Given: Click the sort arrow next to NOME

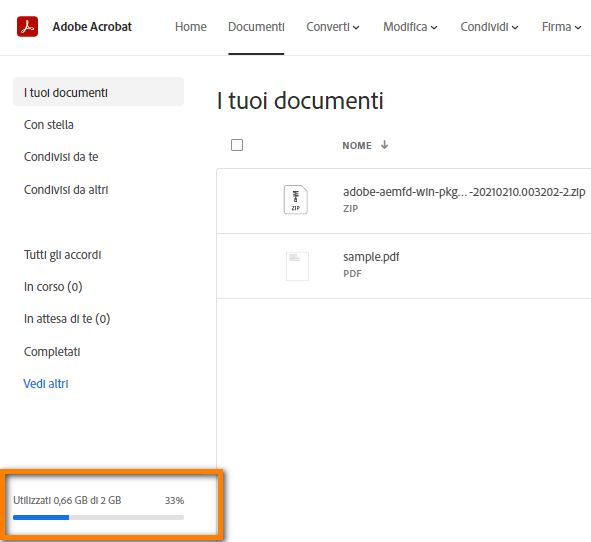Looking at the screenshot, I should (384, 145).
